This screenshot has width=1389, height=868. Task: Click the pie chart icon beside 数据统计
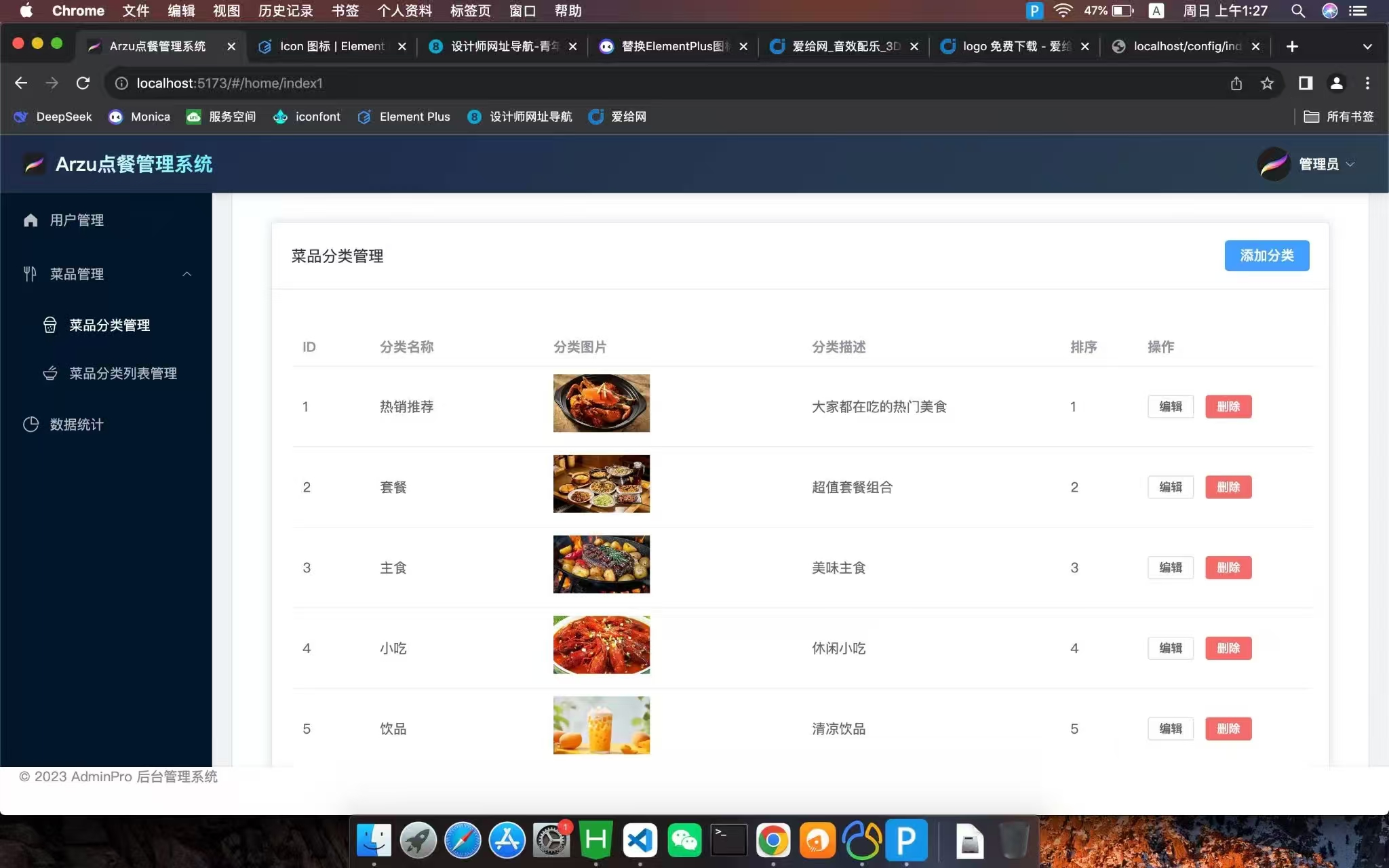[31, 425]
